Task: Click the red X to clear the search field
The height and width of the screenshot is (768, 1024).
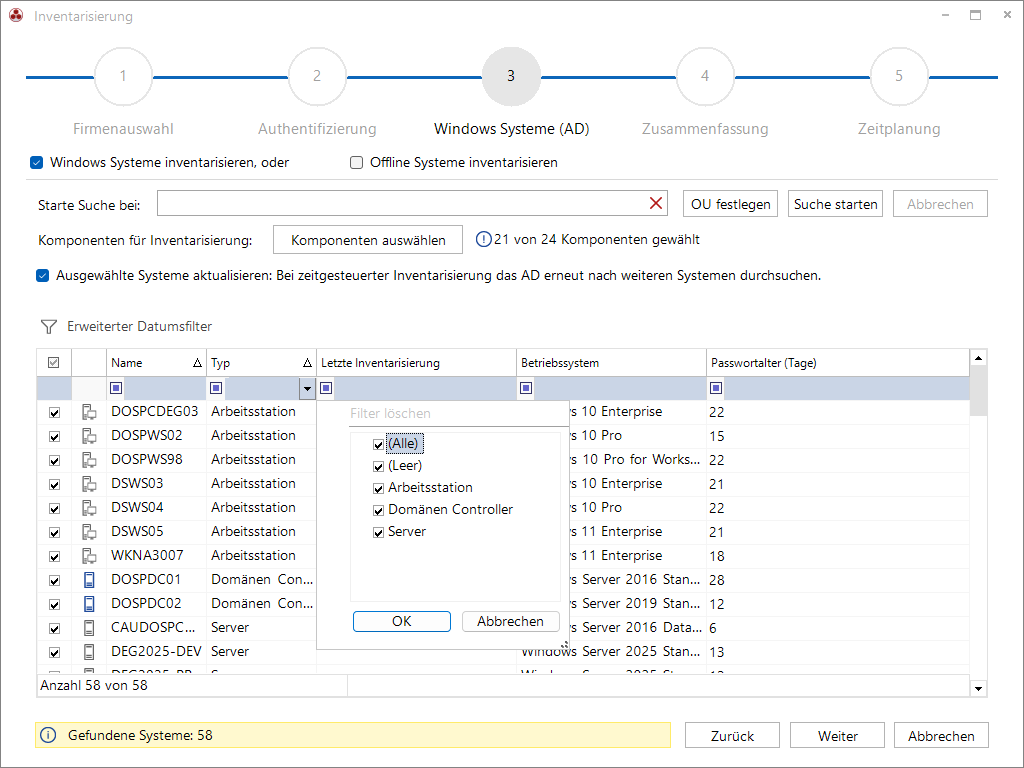Action: pos(656,203)
